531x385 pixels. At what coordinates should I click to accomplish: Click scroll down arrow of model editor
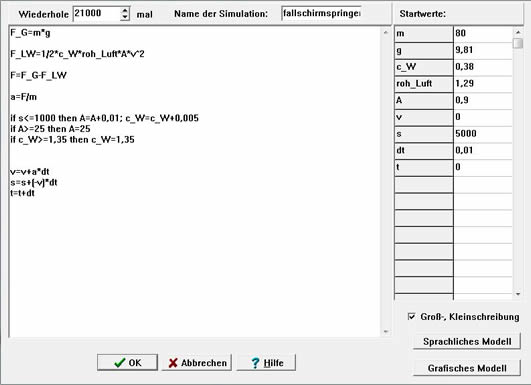386,331
